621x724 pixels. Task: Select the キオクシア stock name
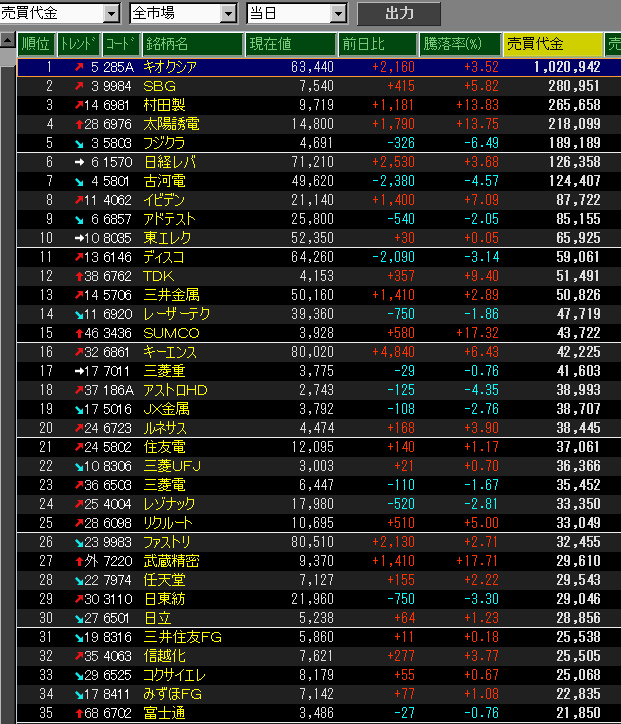pyautogui.click(x=170, y=67)
